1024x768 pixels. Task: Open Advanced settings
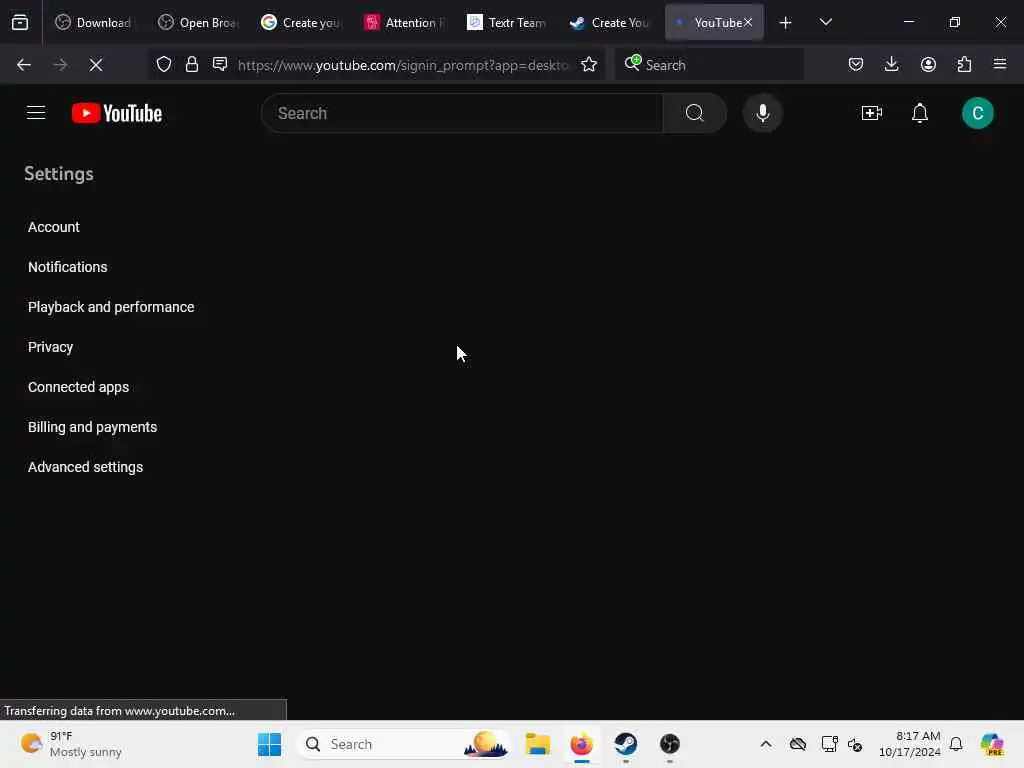click(85, 467)
